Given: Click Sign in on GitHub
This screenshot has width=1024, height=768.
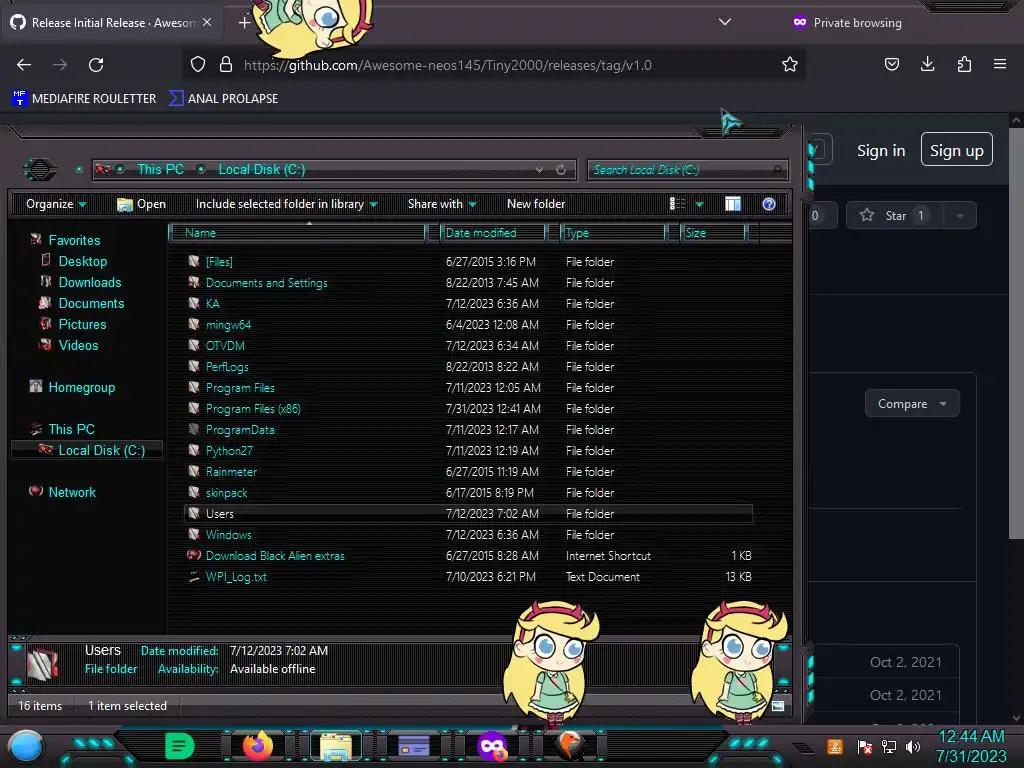Looking at the screenshot, I should 881,151.
